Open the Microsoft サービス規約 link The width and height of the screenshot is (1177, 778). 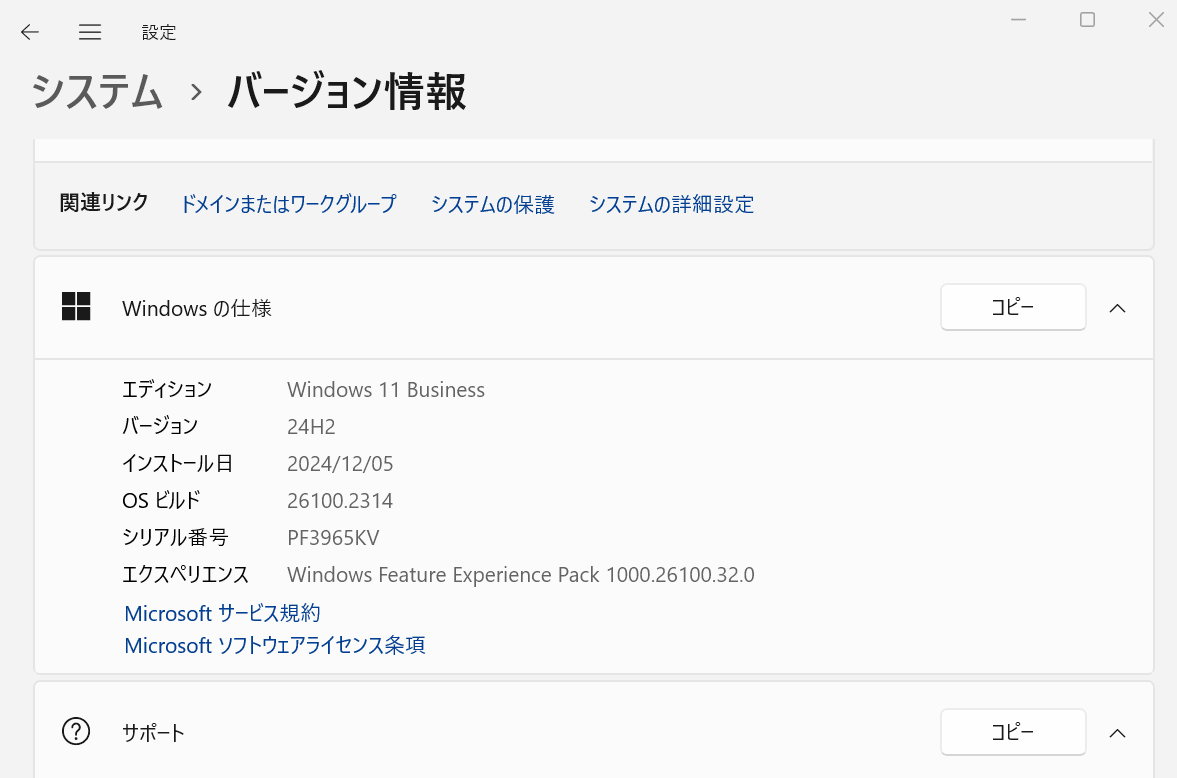[x=222, y=613]
